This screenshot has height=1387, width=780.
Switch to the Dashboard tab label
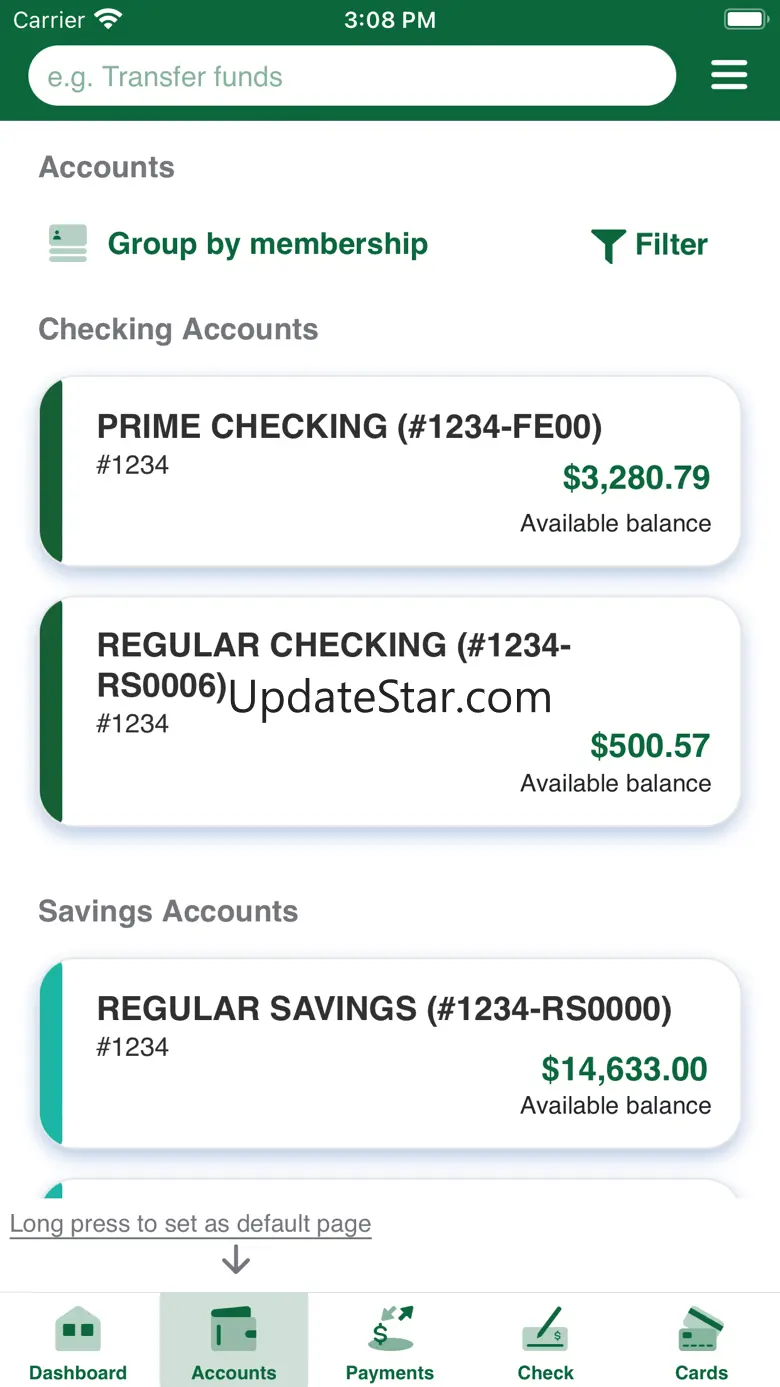78,1372
